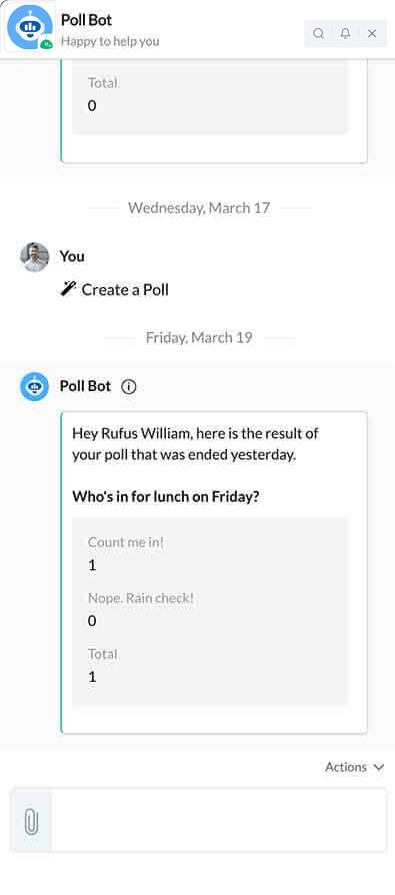This screenshot has width=395, height=895.
Task: Toggle the notification bell icon
Action: (x=345, y=34)
